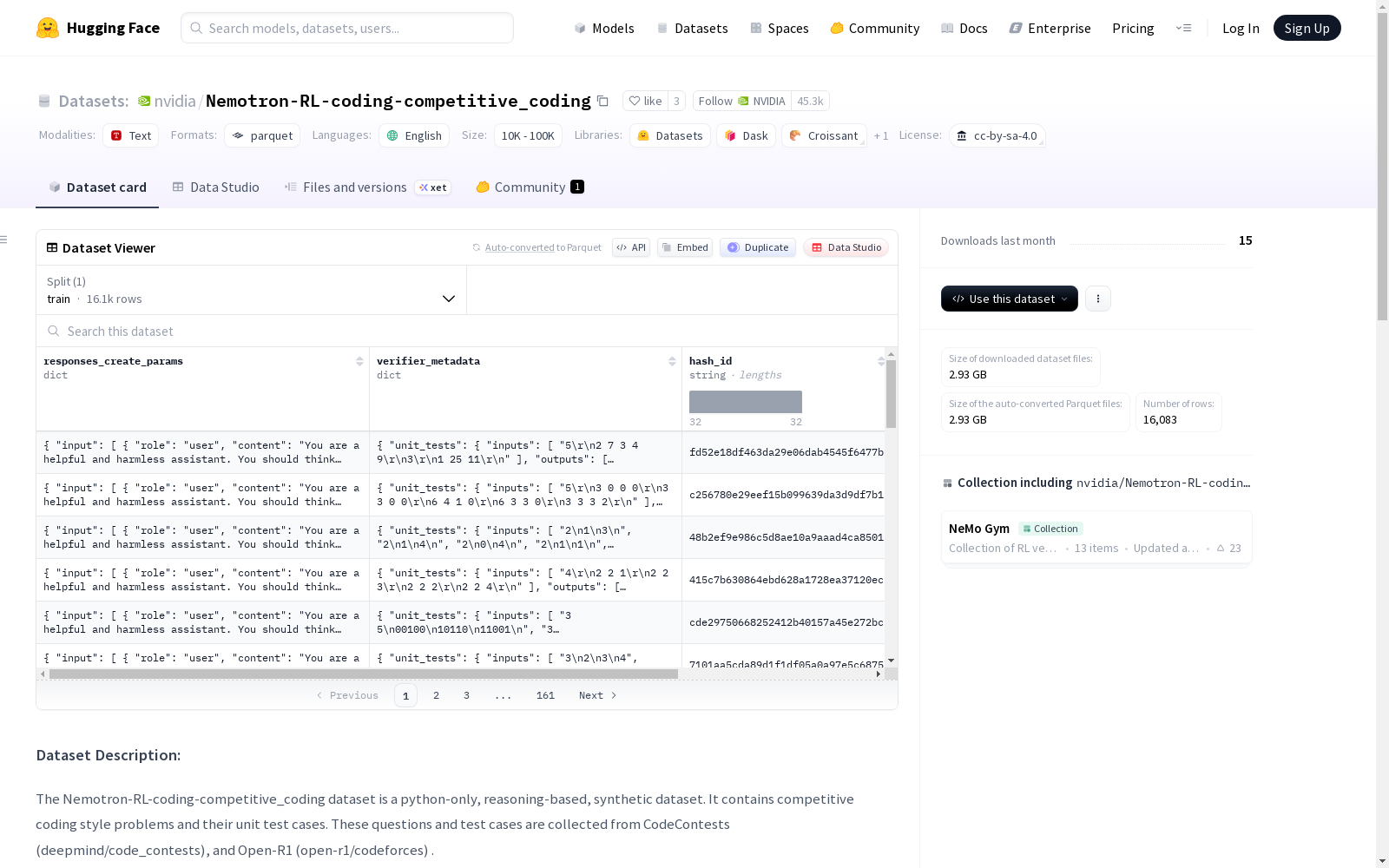Sort verifier_metadata column

coord(672,361)
